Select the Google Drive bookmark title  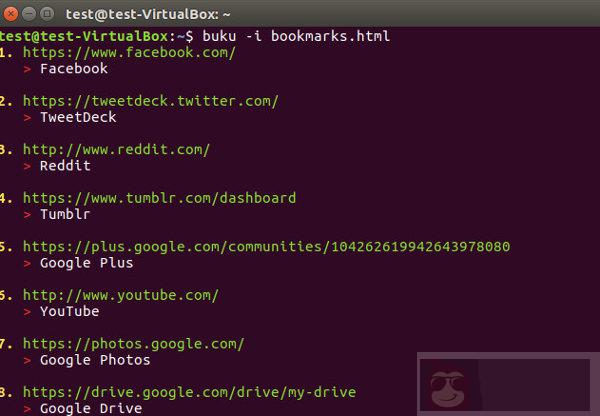pos(91,408)
